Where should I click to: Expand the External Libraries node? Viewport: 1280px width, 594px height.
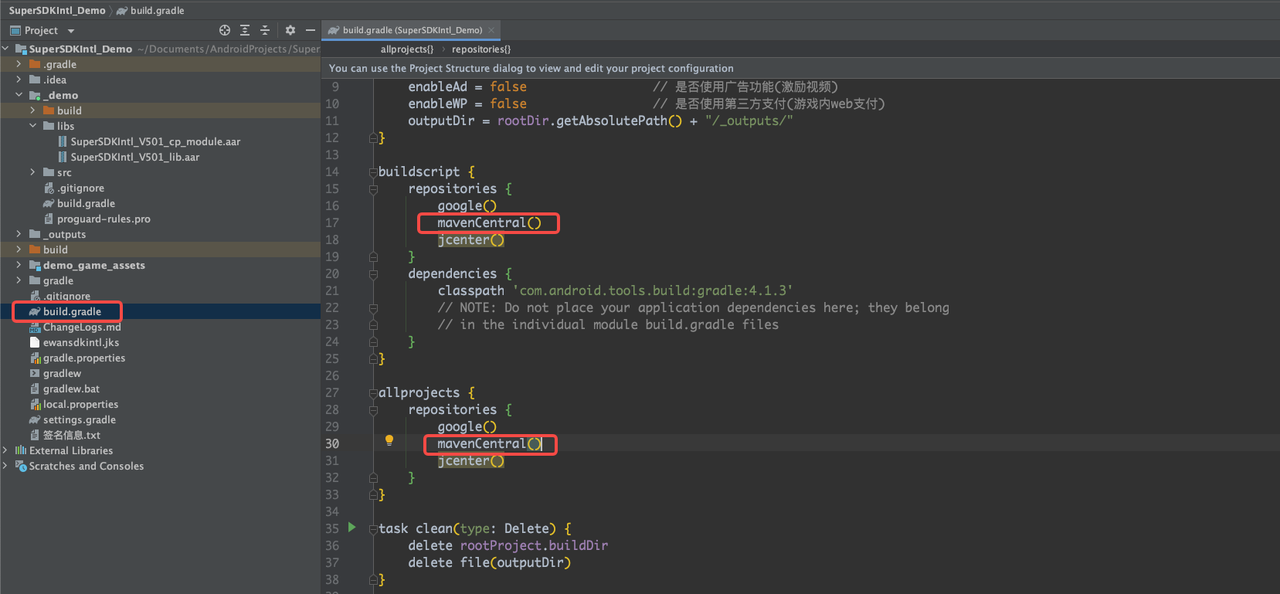[6, 451]
